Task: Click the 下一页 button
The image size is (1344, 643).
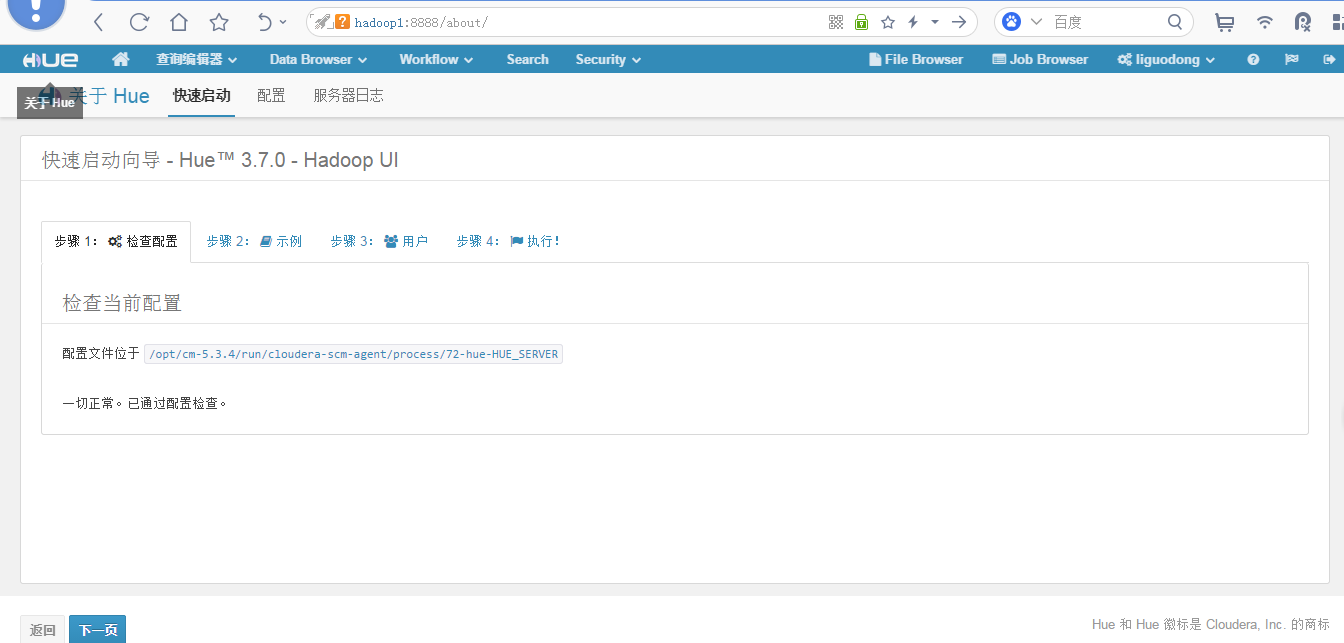Action: point(98,630)
